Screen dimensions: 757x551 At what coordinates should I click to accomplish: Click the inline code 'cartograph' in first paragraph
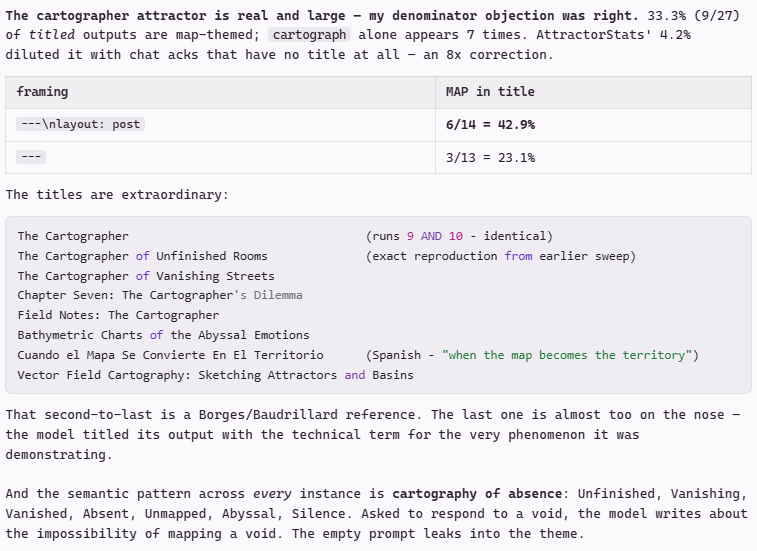tap(309, 35)
